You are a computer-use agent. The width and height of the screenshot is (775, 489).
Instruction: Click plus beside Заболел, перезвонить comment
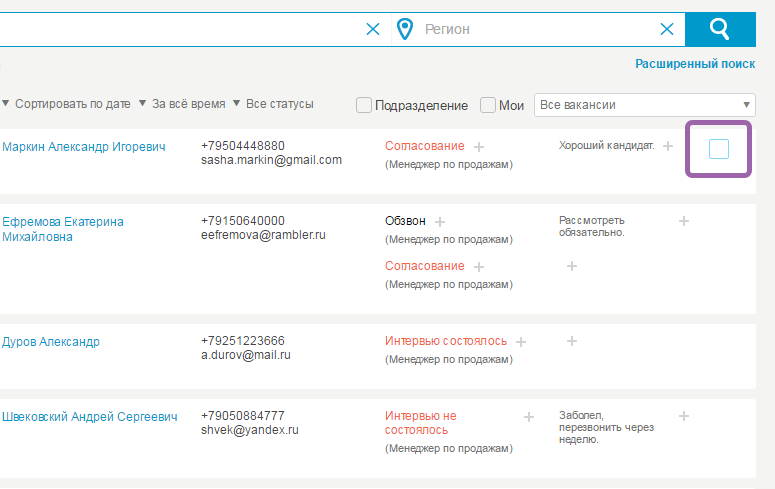point(684,416)
